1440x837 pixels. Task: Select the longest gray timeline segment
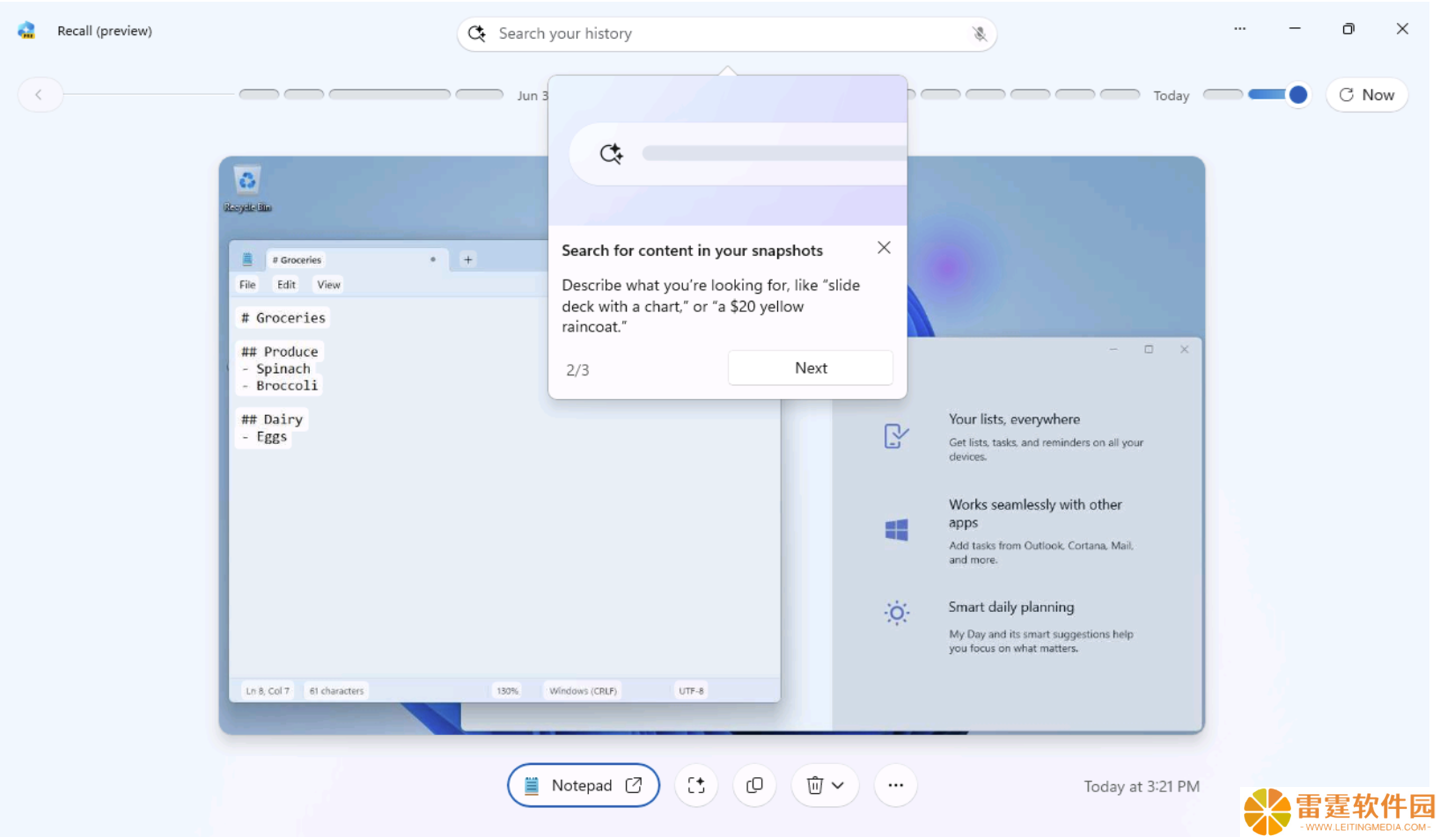[390, 95]
